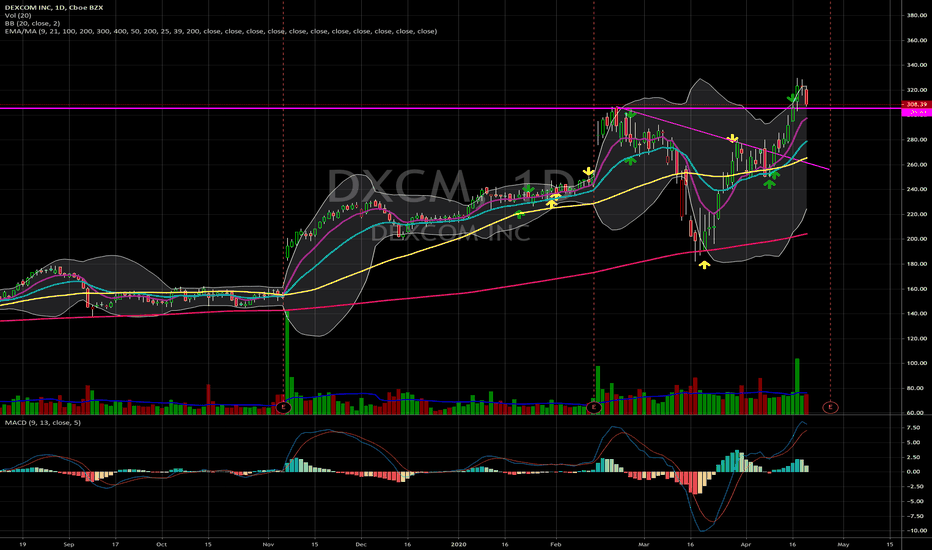Click the 2.50 MACD axis label
The image size is (932, 550).
(914, 457)
